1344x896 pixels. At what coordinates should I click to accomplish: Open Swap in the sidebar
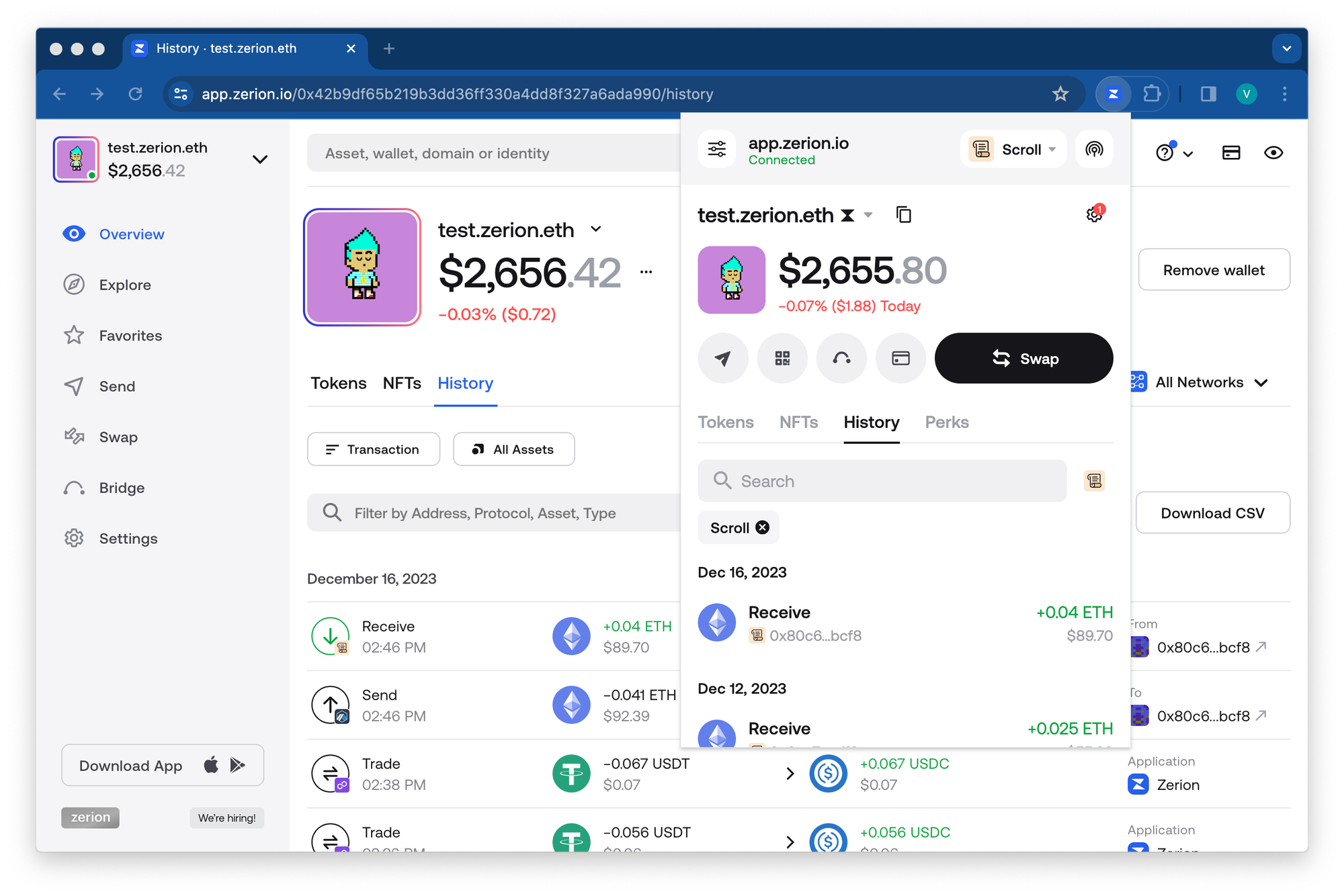tap(100, 437)
